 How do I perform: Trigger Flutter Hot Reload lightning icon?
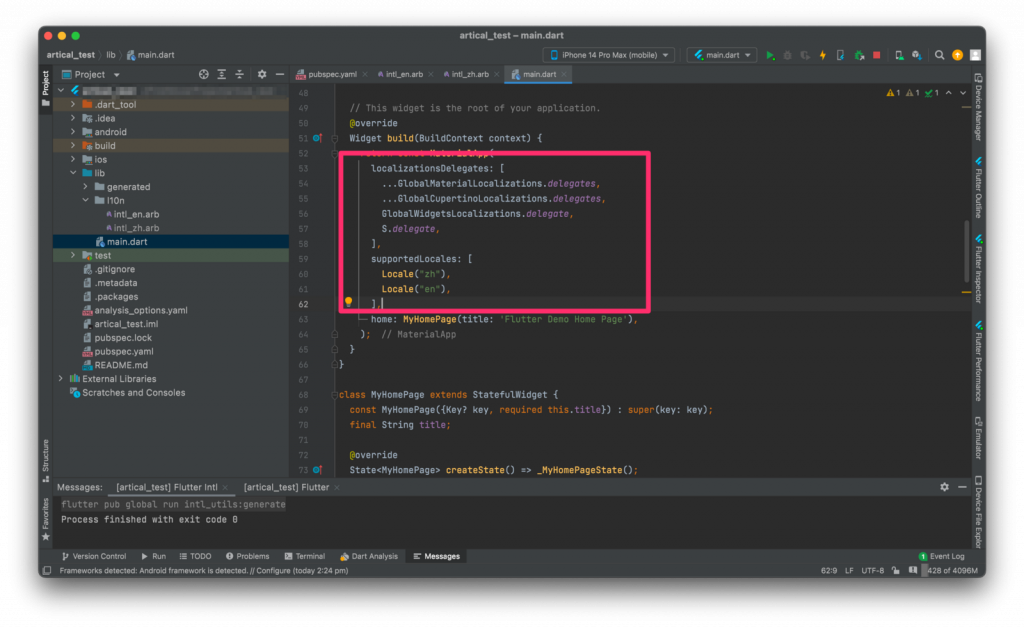tap(823, 55)
